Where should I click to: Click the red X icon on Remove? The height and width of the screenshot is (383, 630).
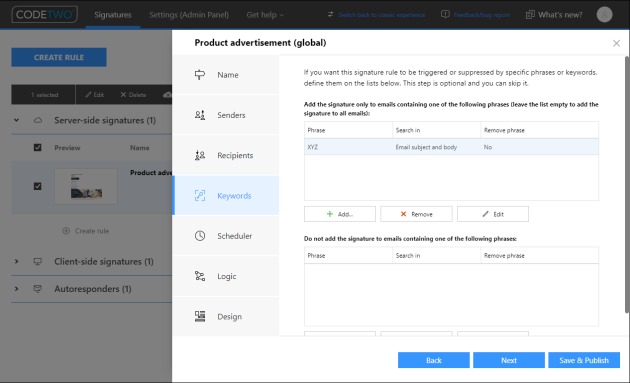pos(403,214)
